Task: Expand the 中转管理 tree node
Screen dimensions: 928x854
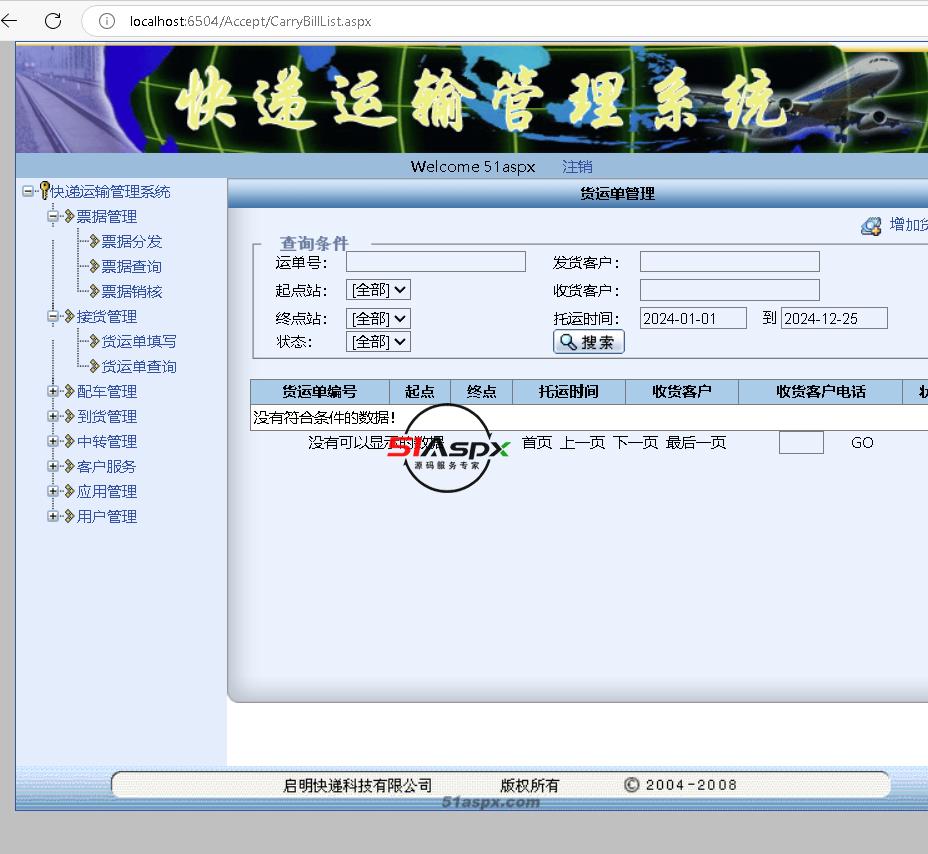Action: tap(53, 441)
